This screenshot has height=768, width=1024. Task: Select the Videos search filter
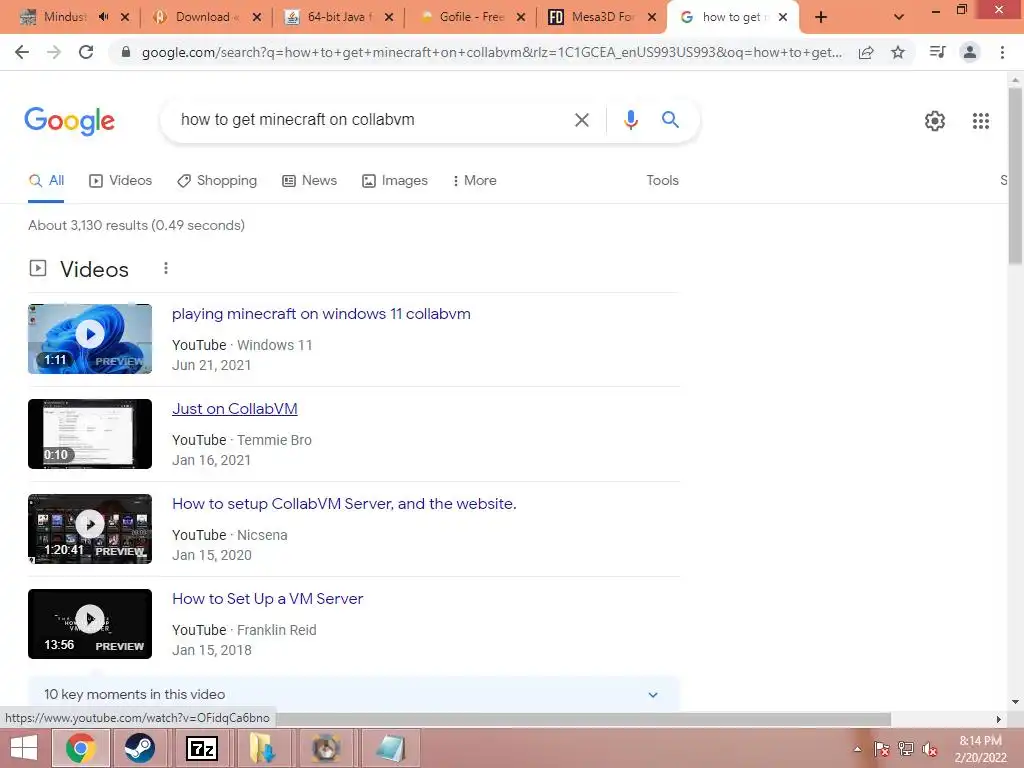pos(120,180)
